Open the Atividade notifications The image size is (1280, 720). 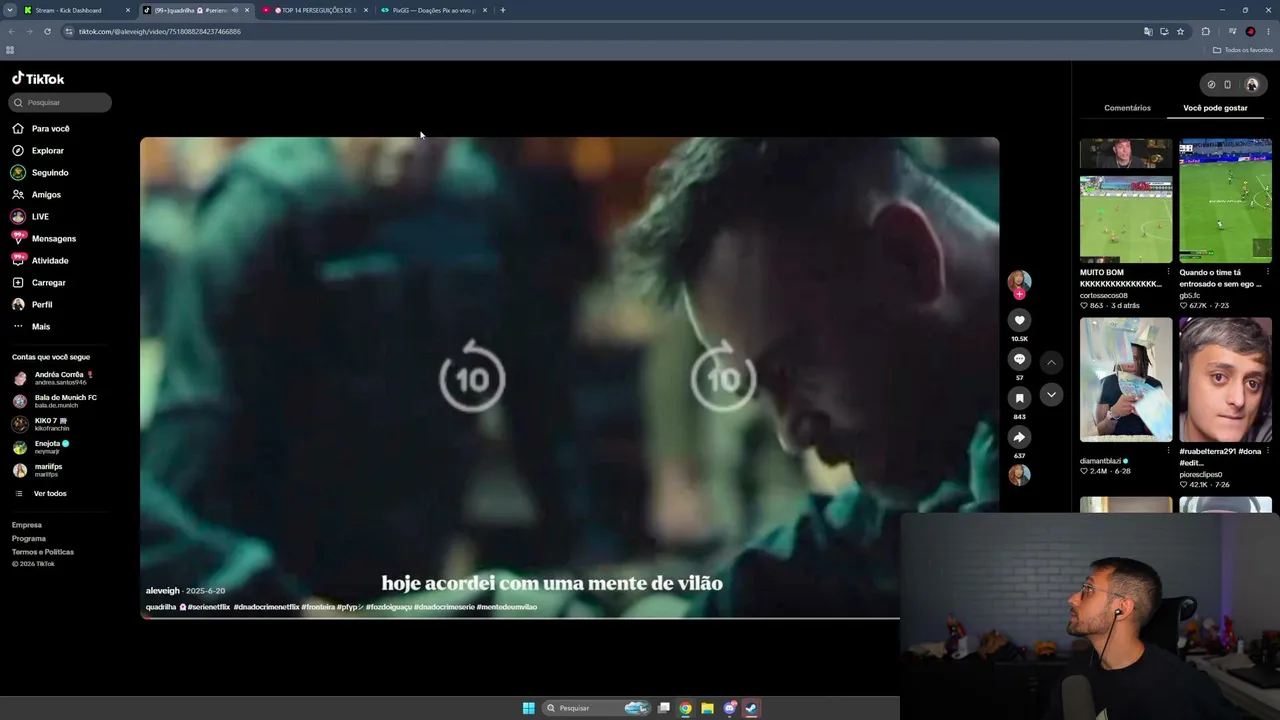(x=40, y=261)
